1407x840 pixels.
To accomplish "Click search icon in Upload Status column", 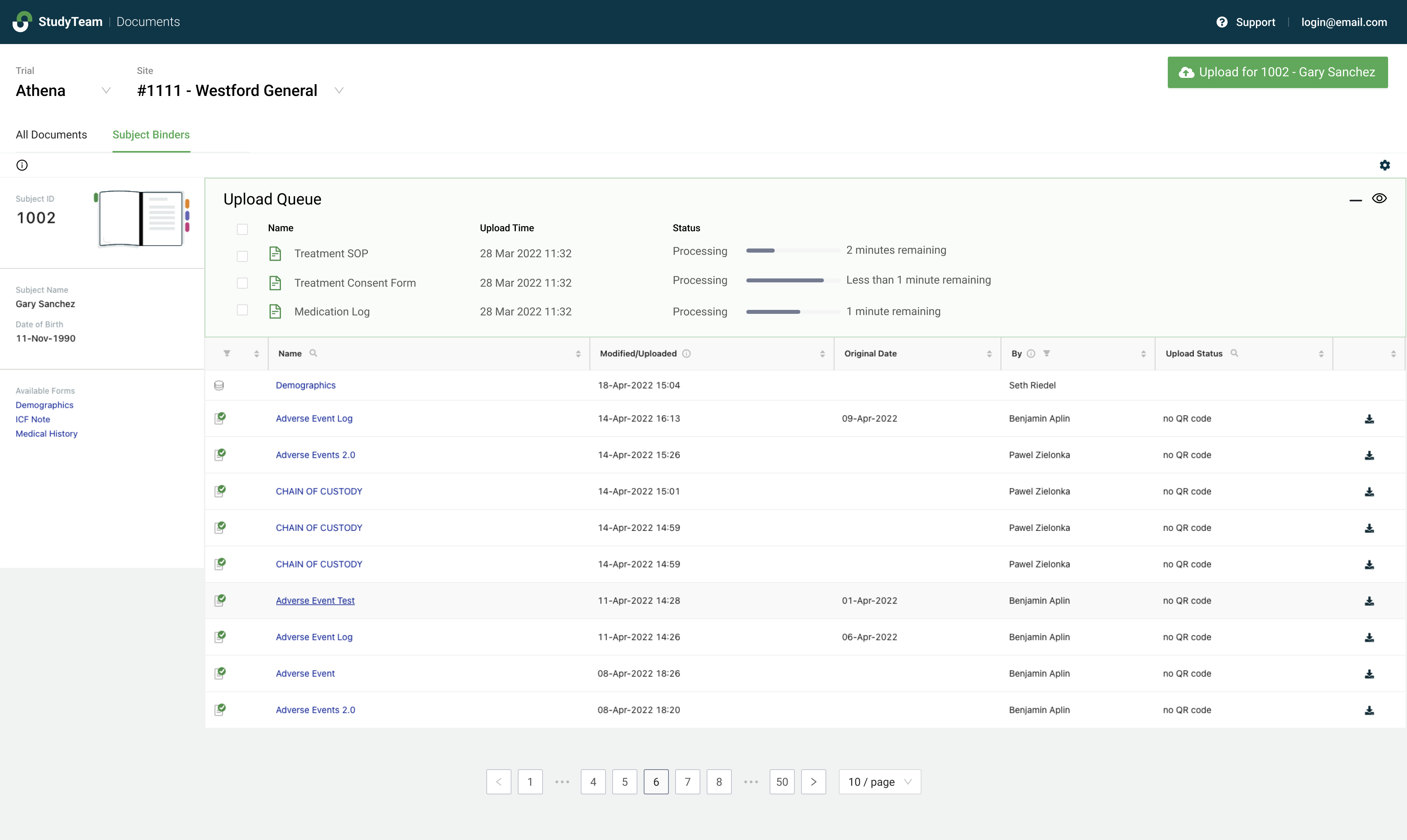I will coord(1234,353).
